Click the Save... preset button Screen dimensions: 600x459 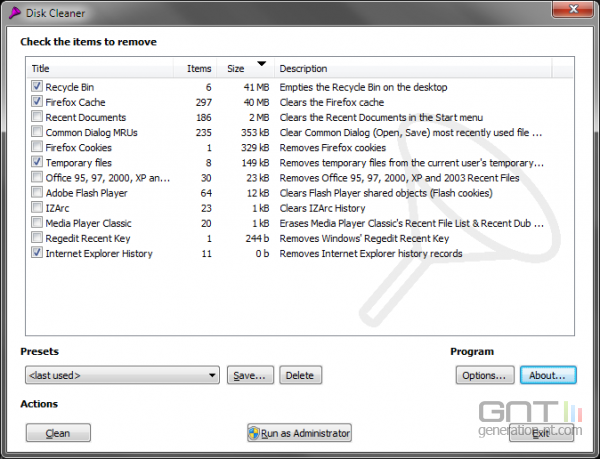tap(250, 375)
